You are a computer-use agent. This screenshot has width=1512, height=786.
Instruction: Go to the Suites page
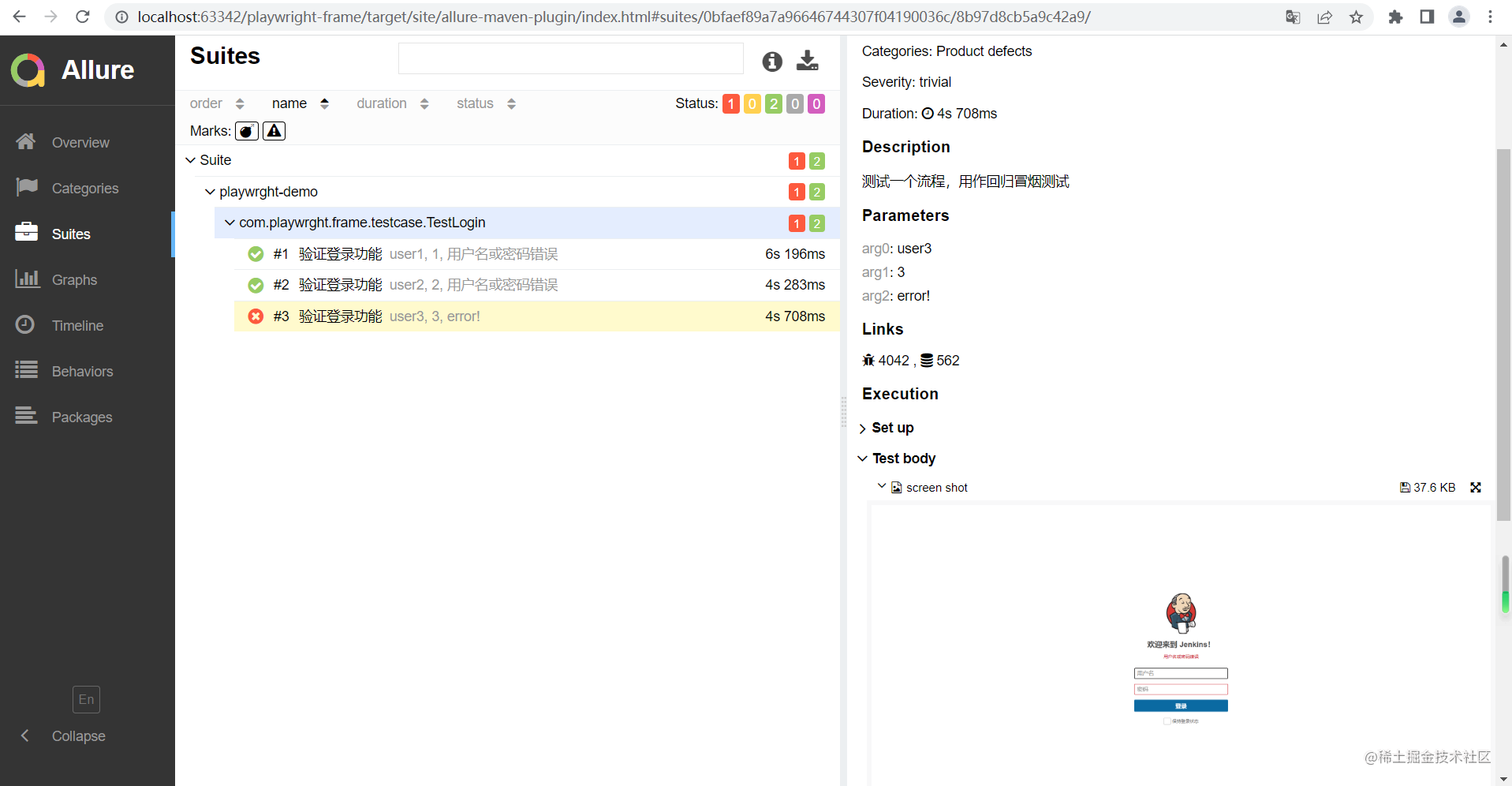(87, 234)
